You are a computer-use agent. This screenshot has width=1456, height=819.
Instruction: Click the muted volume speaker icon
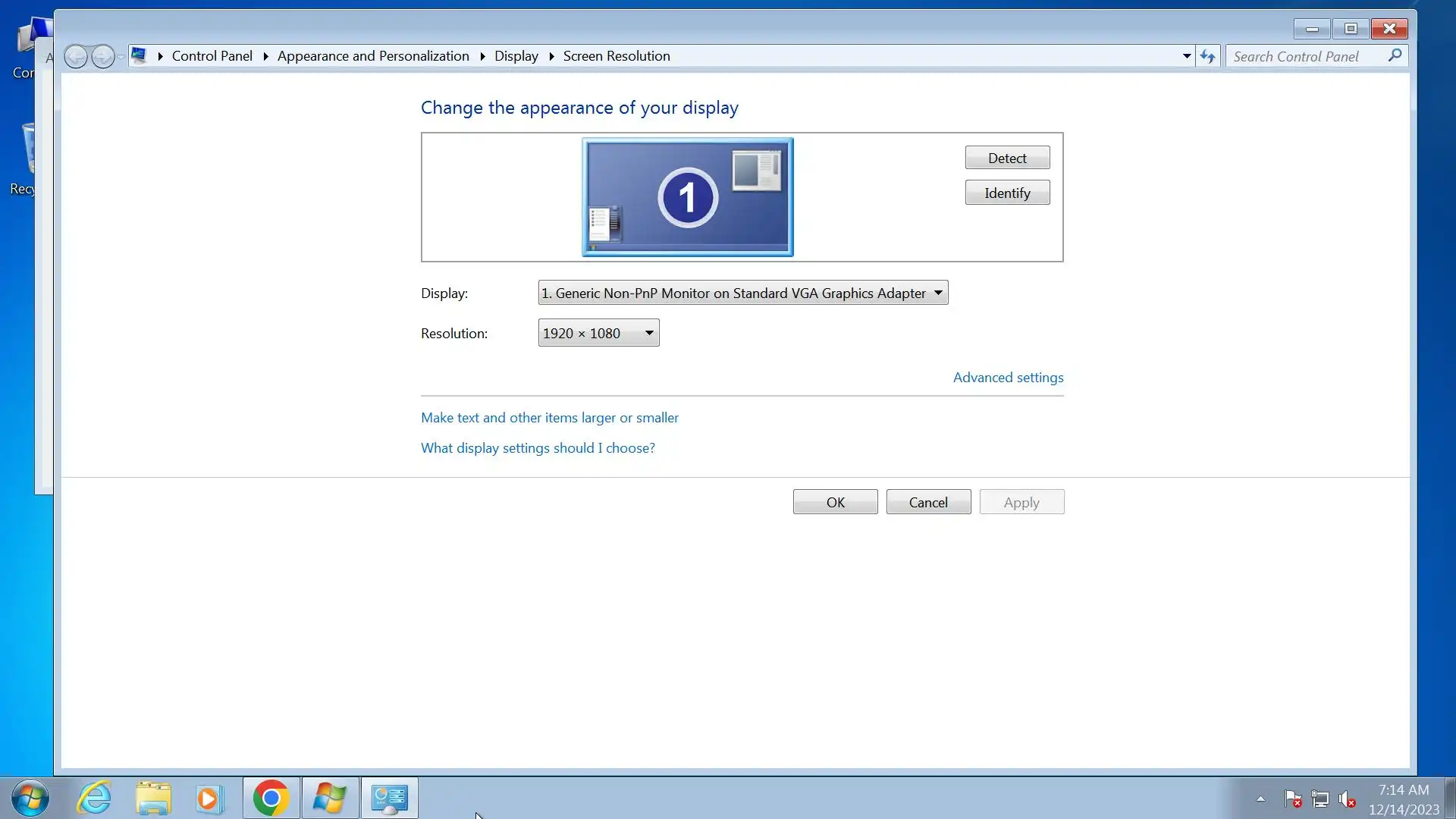pyautogui.click(x=1347, y=799)
